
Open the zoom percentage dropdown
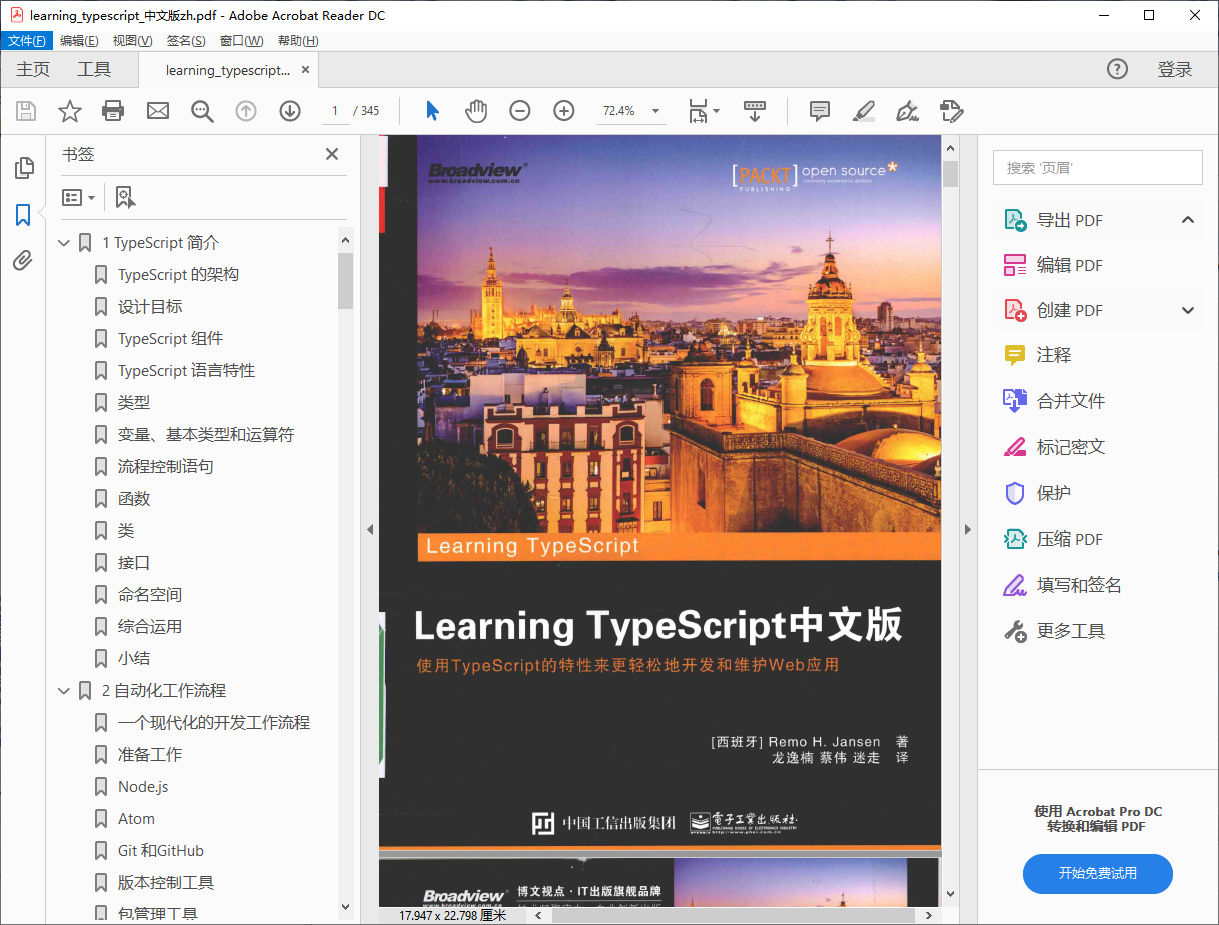[x=656, y=111]
